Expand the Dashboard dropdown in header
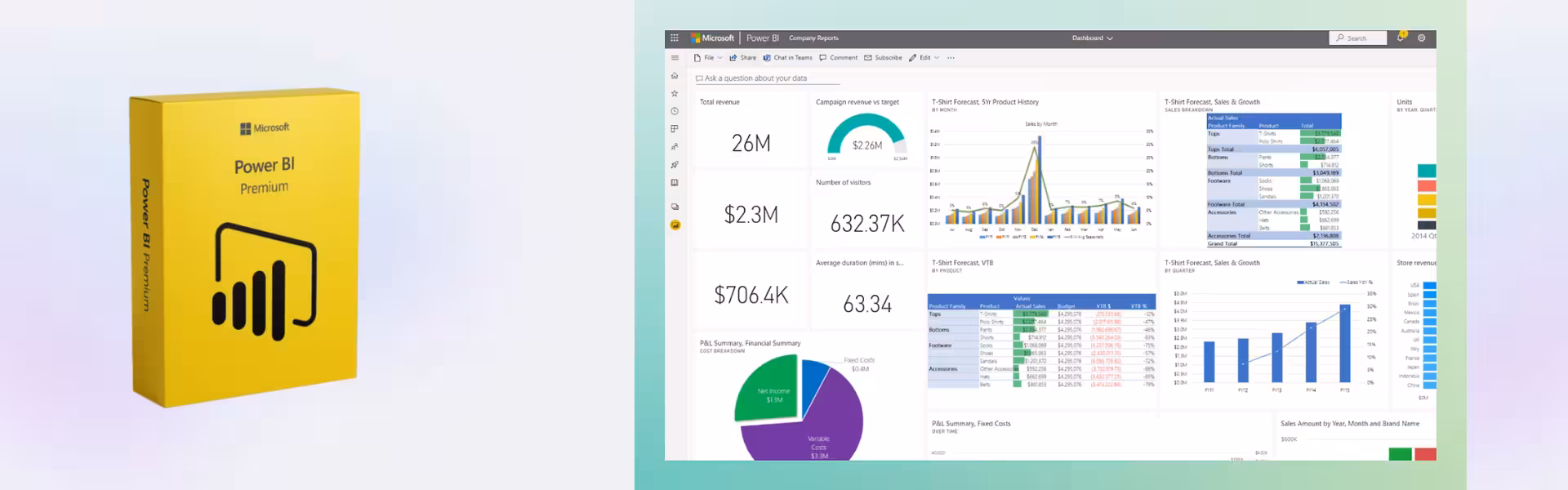This screenshot has width=1568, height=490. 1093,38
